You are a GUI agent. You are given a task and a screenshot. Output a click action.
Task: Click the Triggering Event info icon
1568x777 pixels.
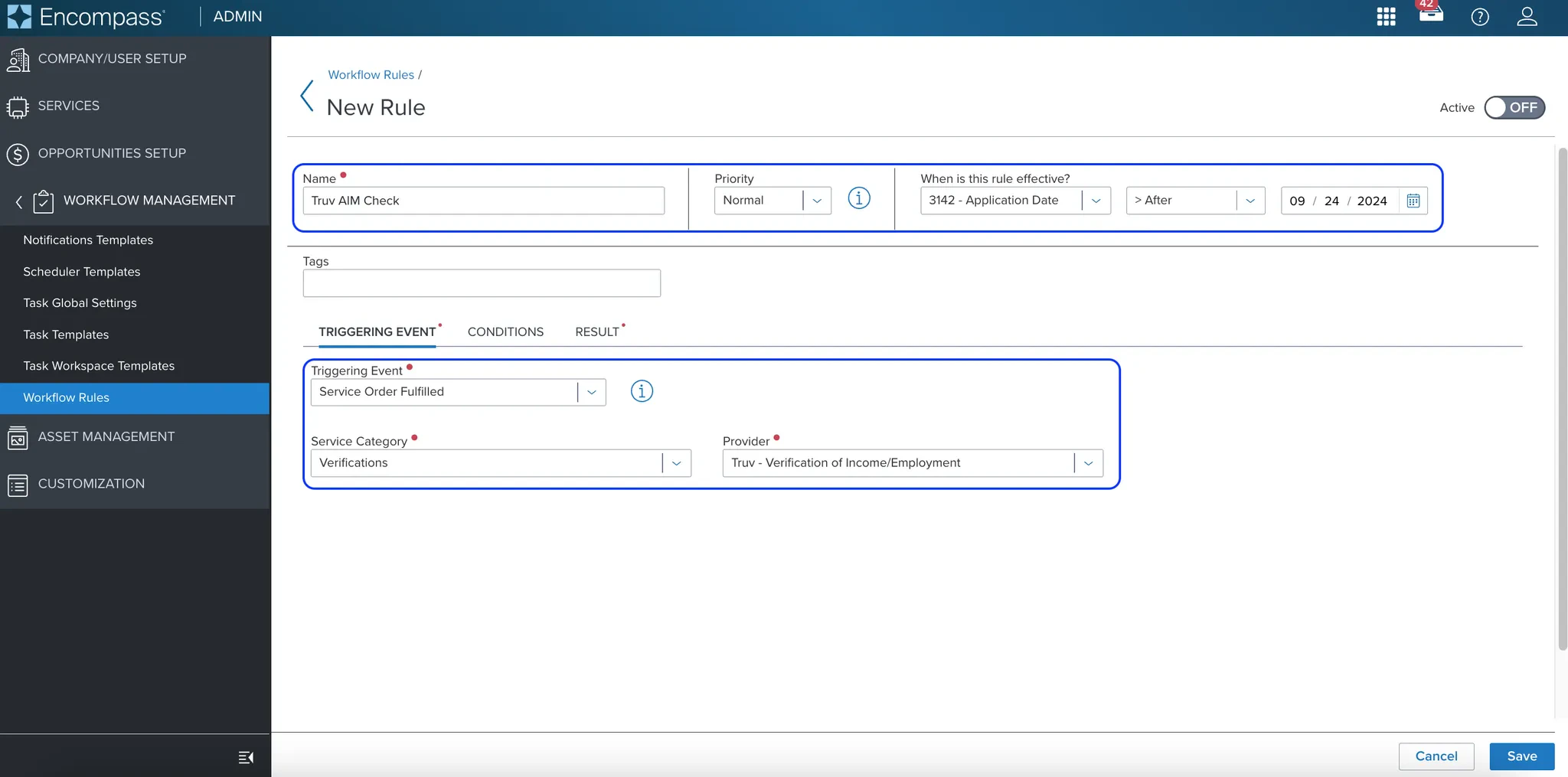coord(642,391)
